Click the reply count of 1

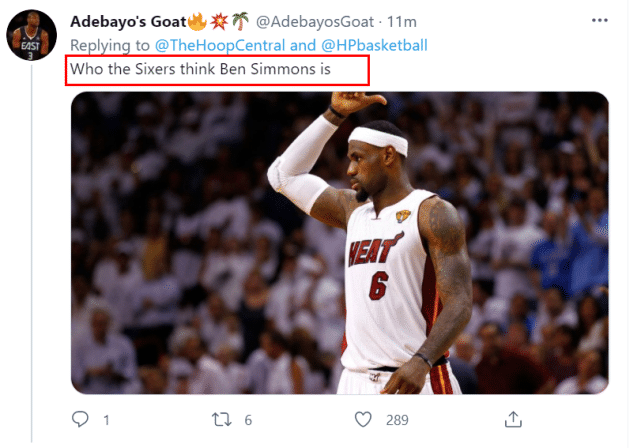[x=106, y=420]
